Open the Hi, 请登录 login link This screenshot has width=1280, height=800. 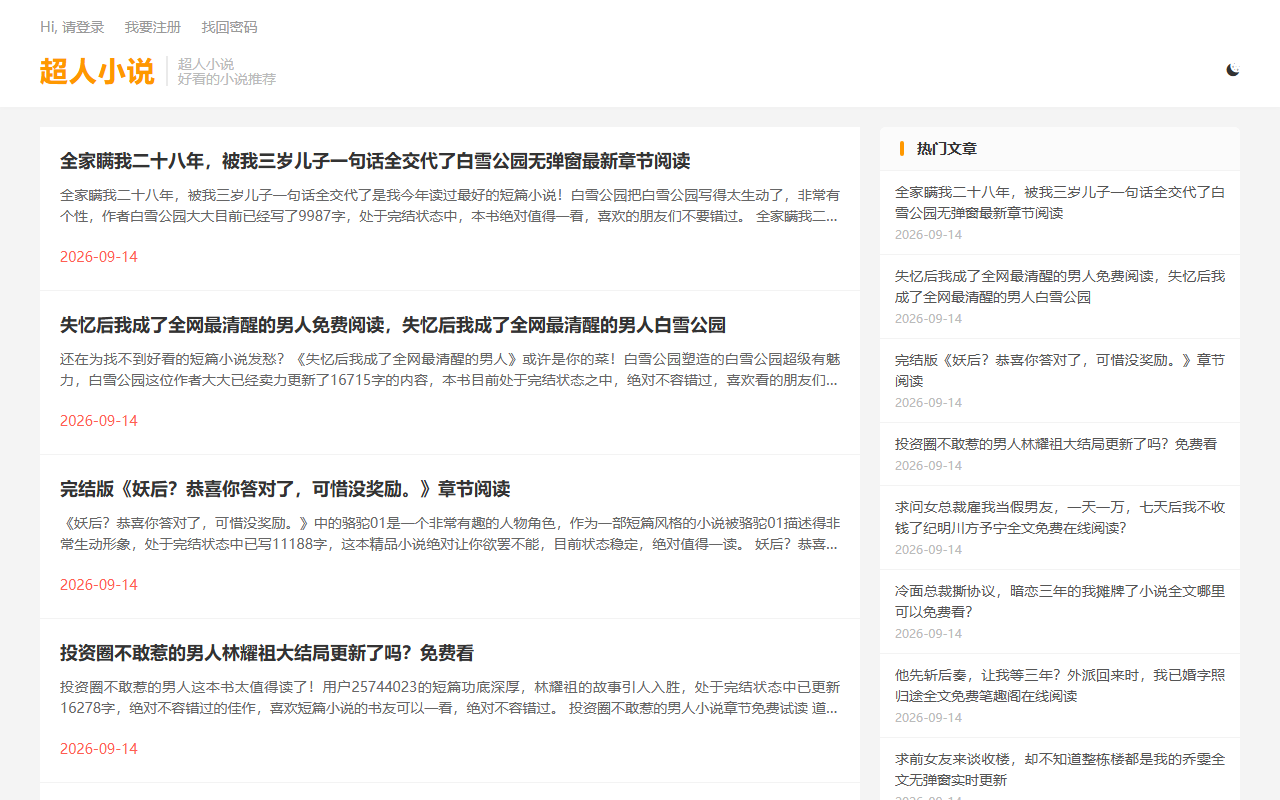pyautogui.click(x=72, y=27)
